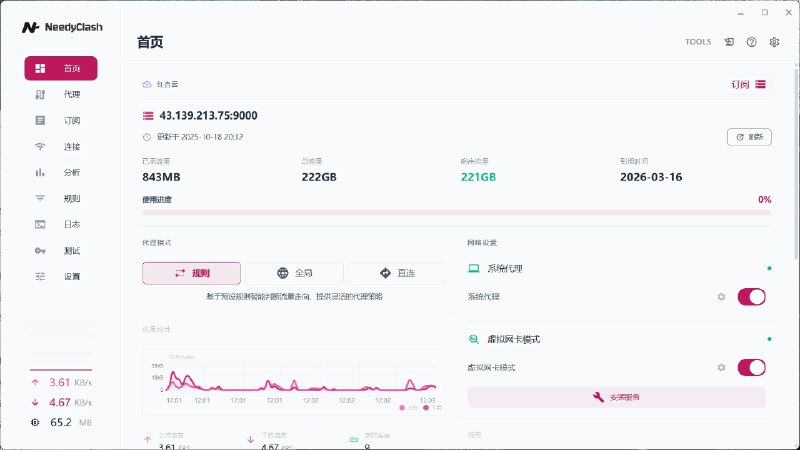The height and width of the screenshot is (450, 800).
Task: Click the 安装服务 (Install Service) button
Action: pos(616,397)
